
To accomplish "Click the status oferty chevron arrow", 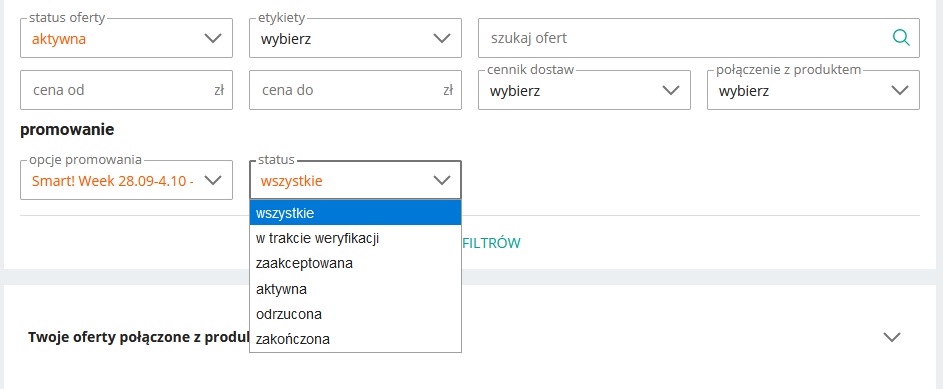I will [213, 38].
